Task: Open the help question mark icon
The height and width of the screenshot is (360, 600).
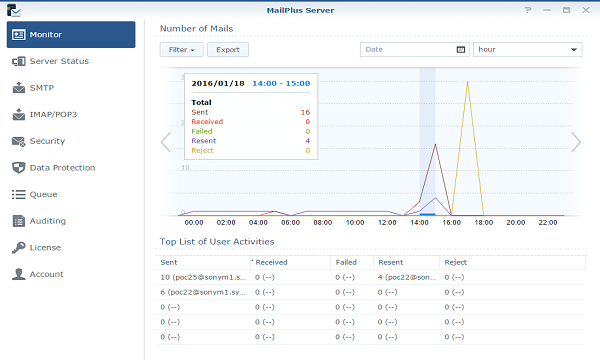Action: (528, 10)
